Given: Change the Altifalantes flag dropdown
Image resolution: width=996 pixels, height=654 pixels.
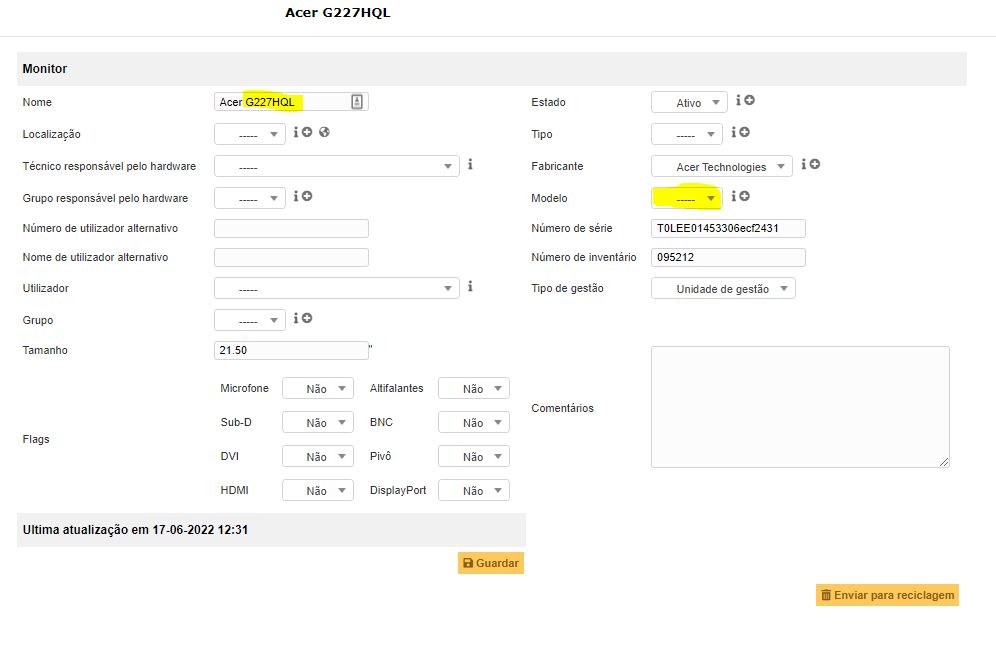Looking at the screenshot, I should coord(474,389).
